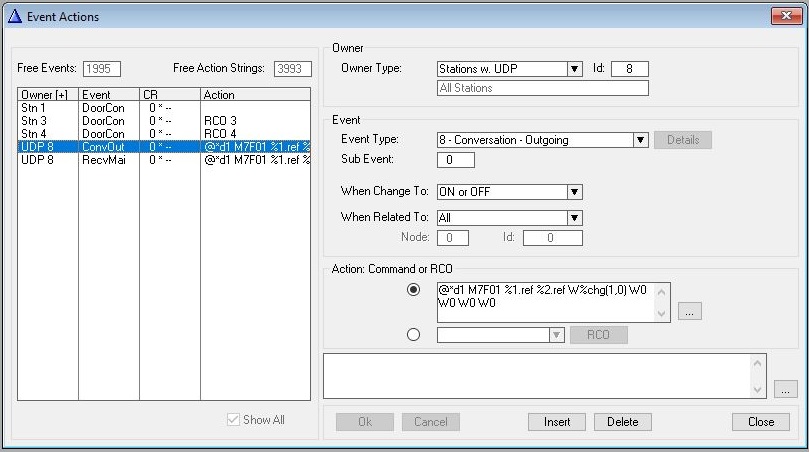Toggle the Show All checkbox
The height and width of the screenshot is (452, 809).
[233, 419]
